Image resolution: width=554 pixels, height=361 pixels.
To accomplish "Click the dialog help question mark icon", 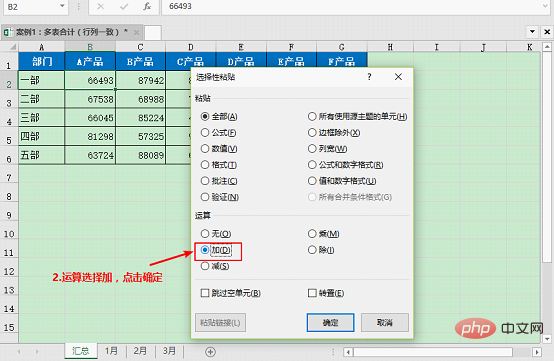I will [x=369, y=77].
